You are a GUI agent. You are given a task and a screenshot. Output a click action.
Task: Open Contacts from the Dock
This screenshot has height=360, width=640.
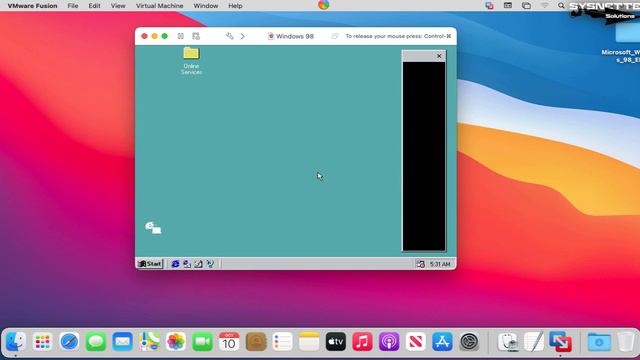point(256,342)
